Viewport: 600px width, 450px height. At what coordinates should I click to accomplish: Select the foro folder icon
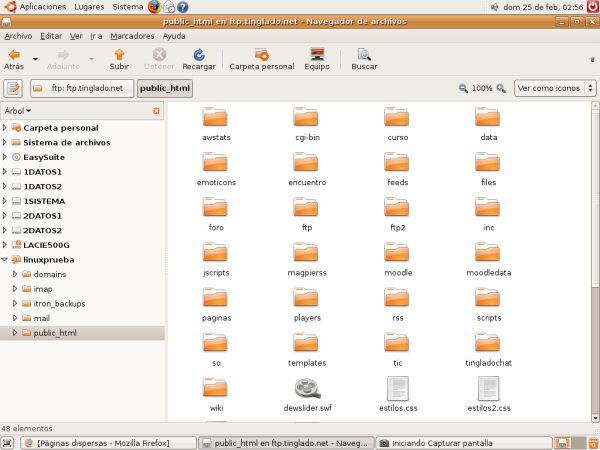click(x=215, y=207)
